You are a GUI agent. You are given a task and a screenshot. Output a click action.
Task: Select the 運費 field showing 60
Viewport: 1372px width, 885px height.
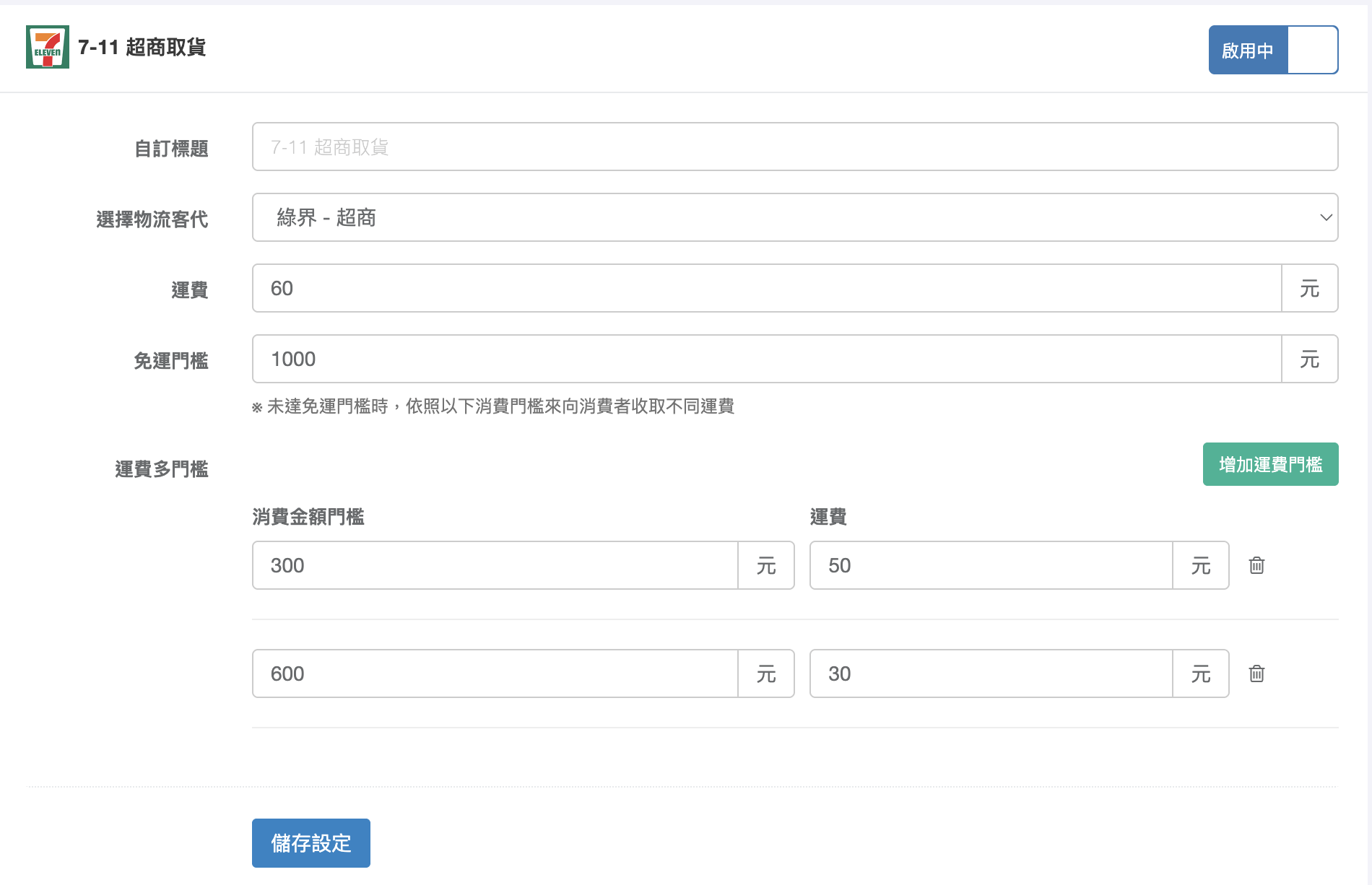click(x=765, y=288)
